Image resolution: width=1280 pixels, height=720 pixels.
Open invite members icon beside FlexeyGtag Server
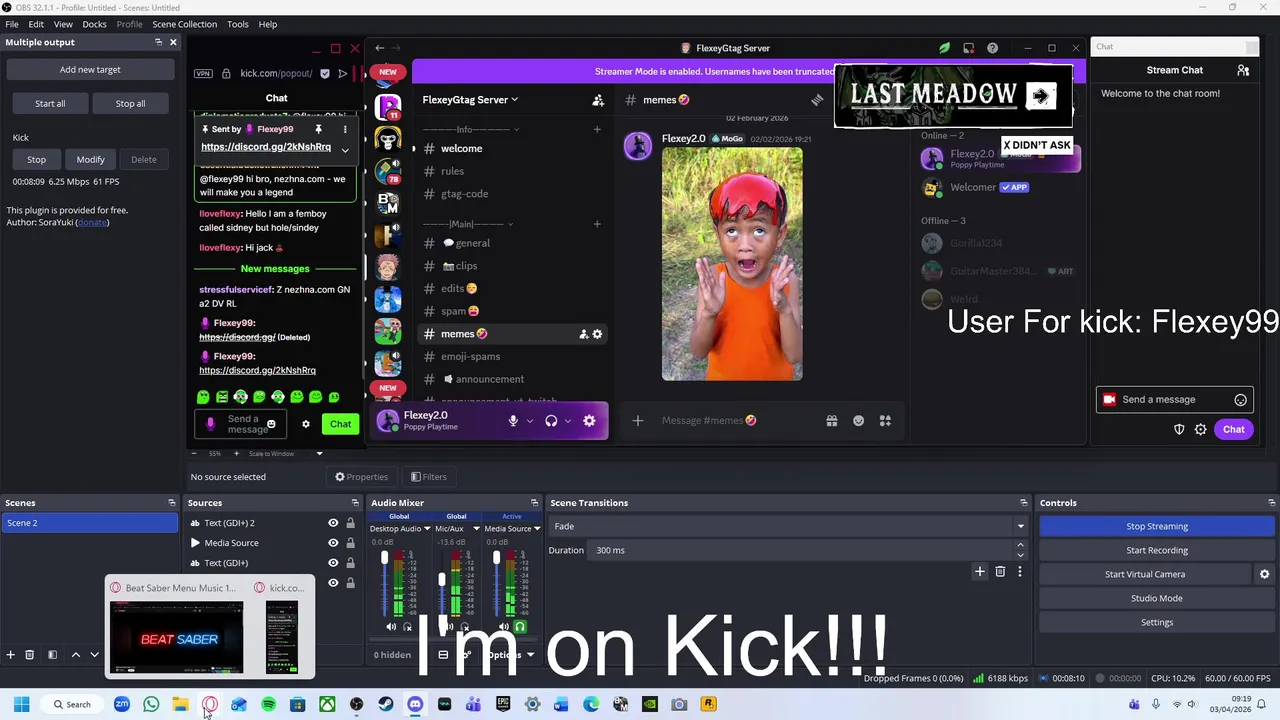tap(598, 100)
